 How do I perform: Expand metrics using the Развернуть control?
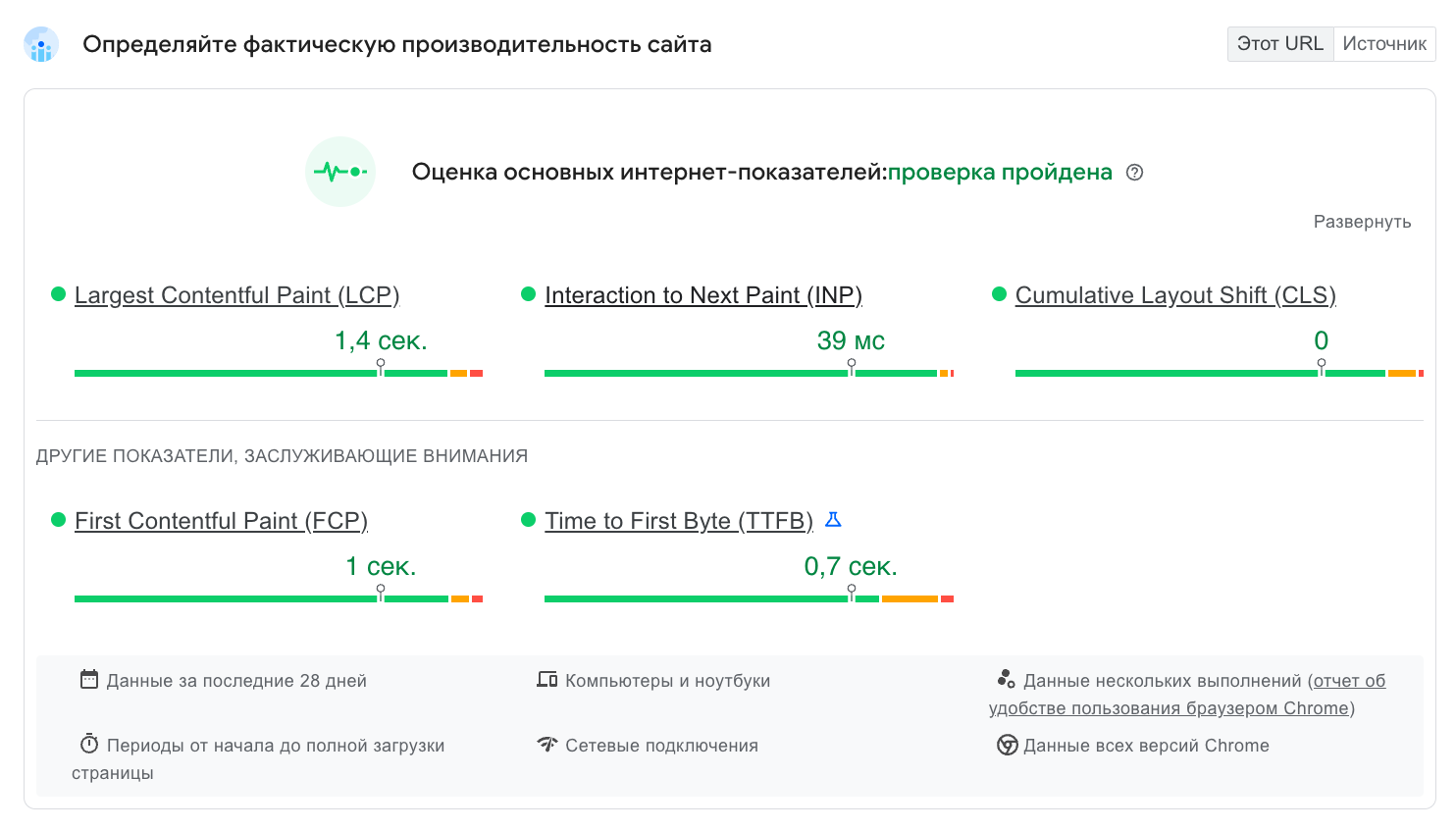(1362, 222)
